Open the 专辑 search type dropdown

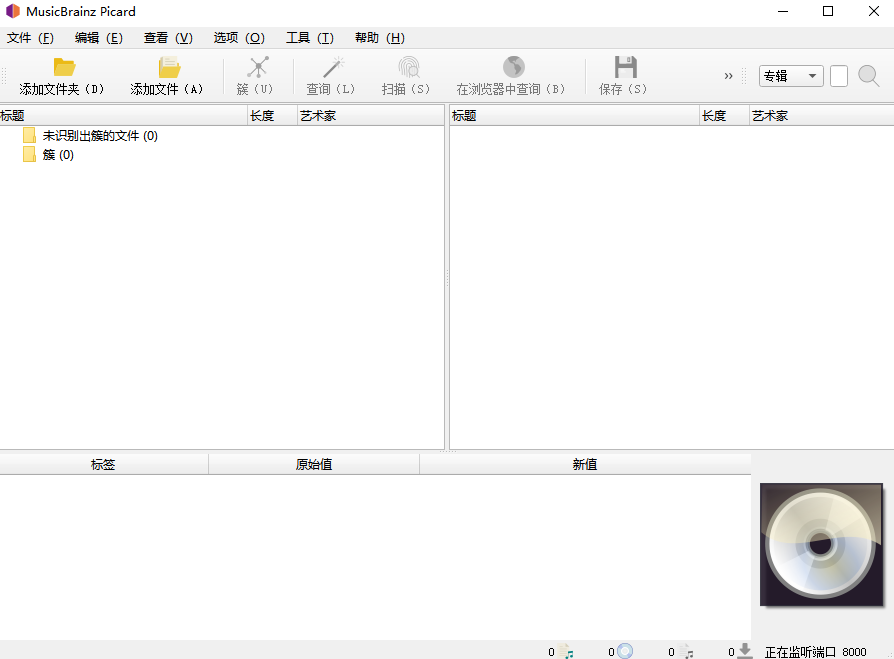[791, 76]
